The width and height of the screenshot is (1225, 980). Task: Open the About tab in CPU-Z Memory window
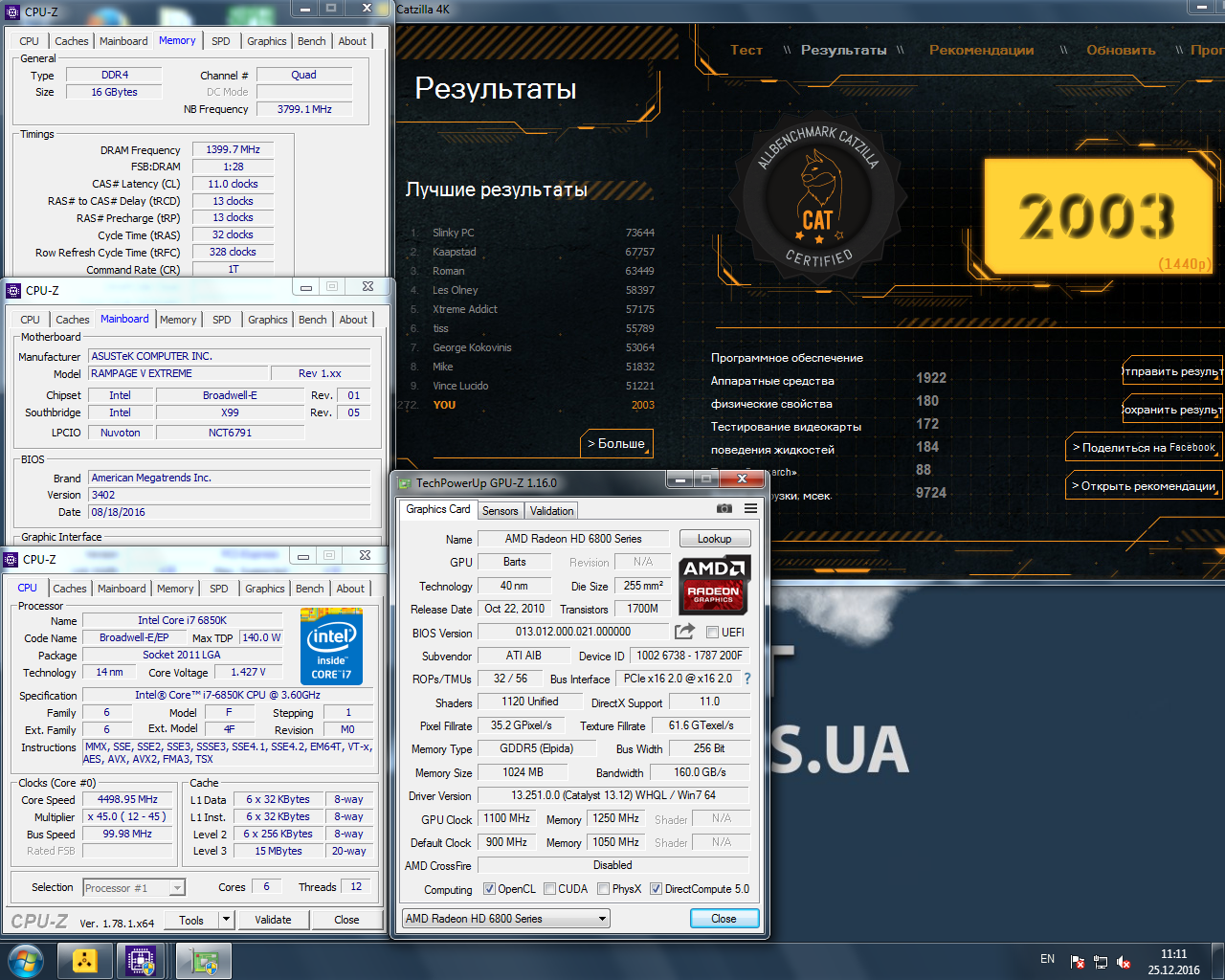tap(352, 41)
